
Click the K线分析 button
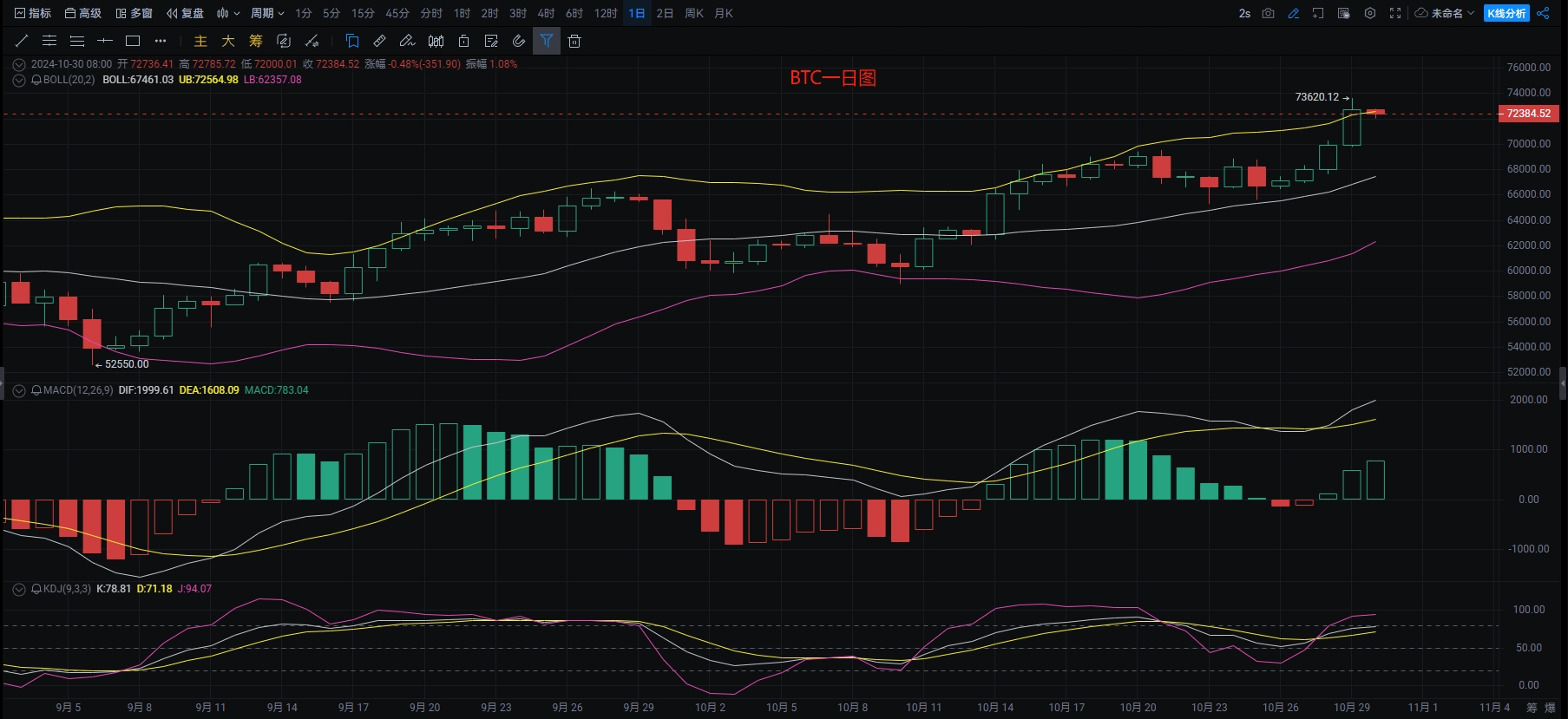click(1506, 13)
